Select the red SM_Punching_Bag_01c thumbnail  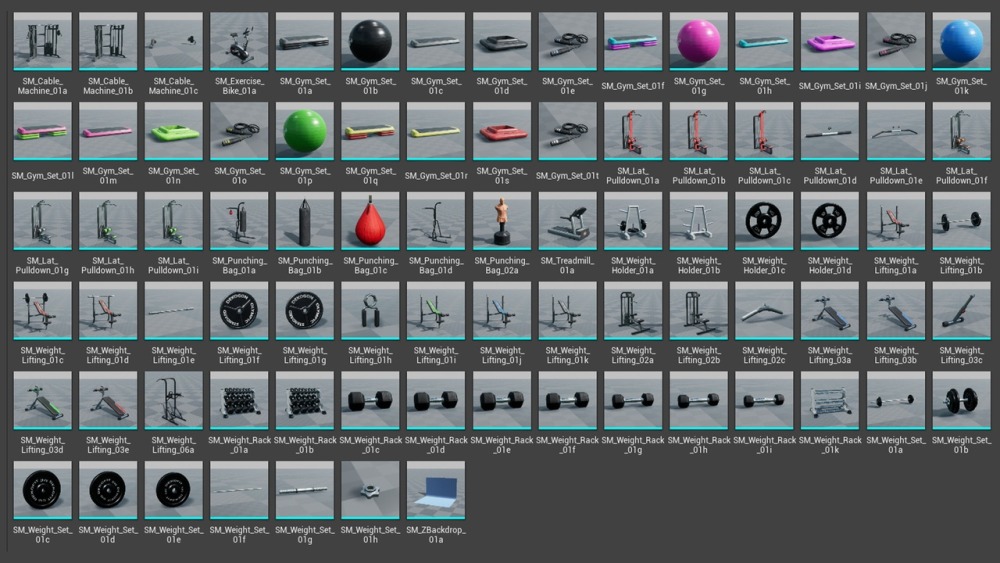[370, 221]
